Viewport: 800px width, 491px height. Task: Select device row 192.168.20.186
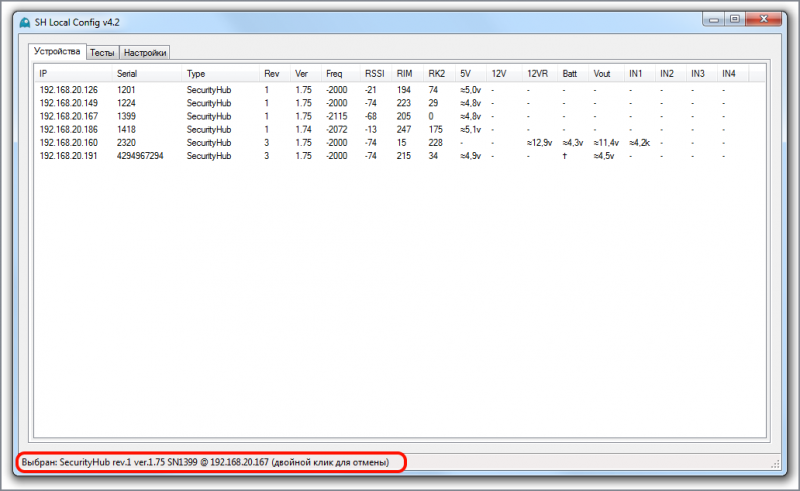[400, 130]
